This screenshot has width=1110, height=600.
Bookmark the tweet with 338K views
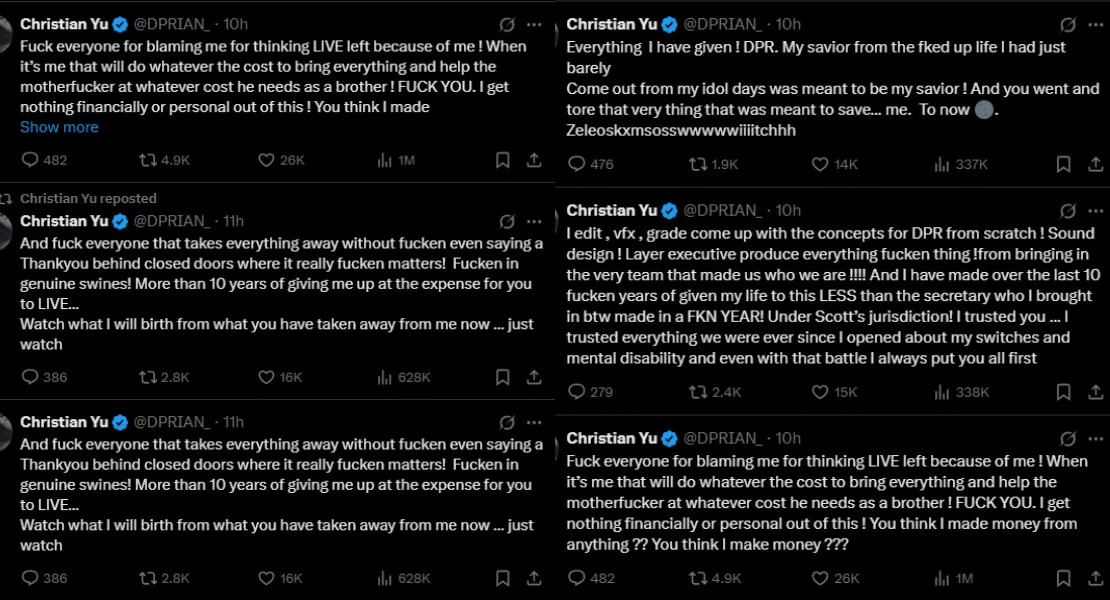coord(1064,392)
